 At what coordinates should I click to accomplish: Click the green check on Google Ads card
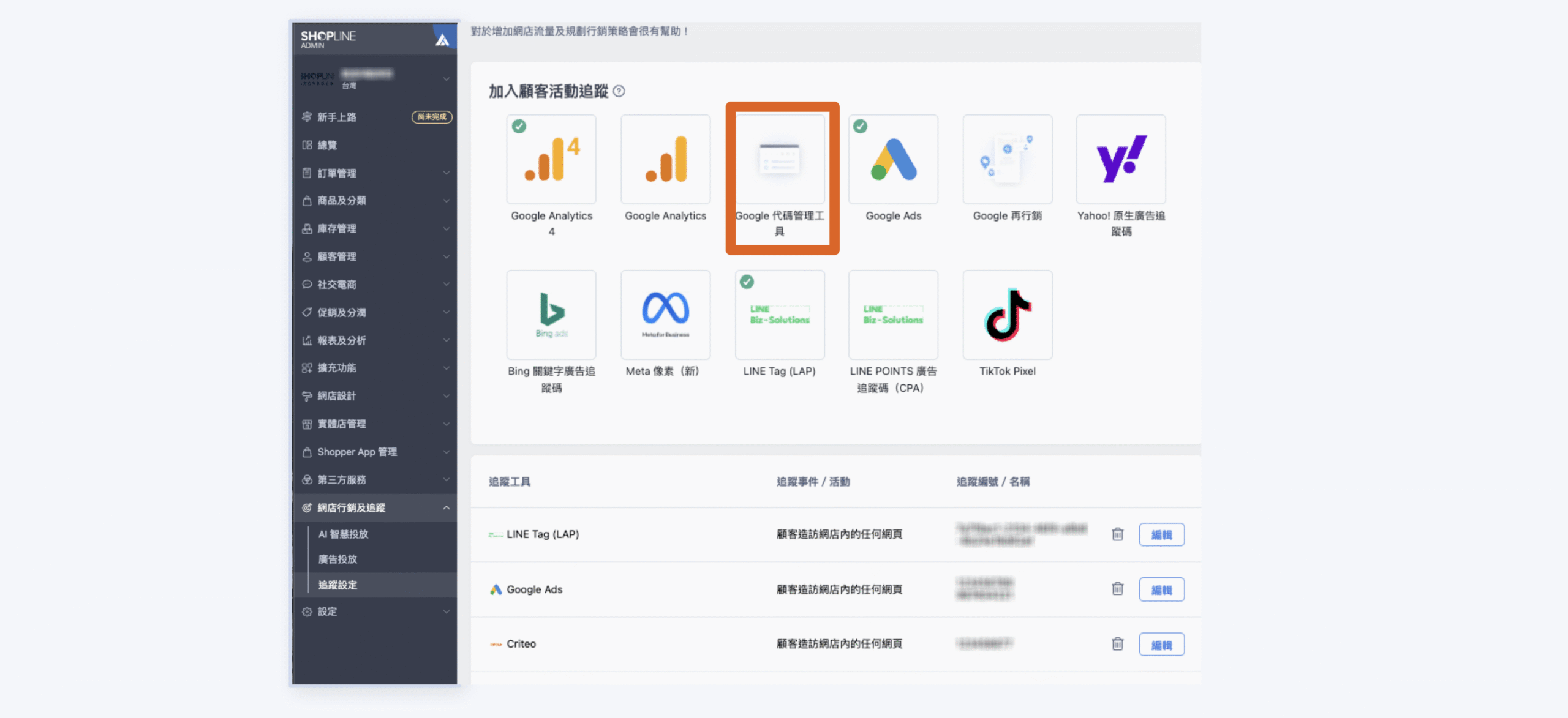pos(861,126)
